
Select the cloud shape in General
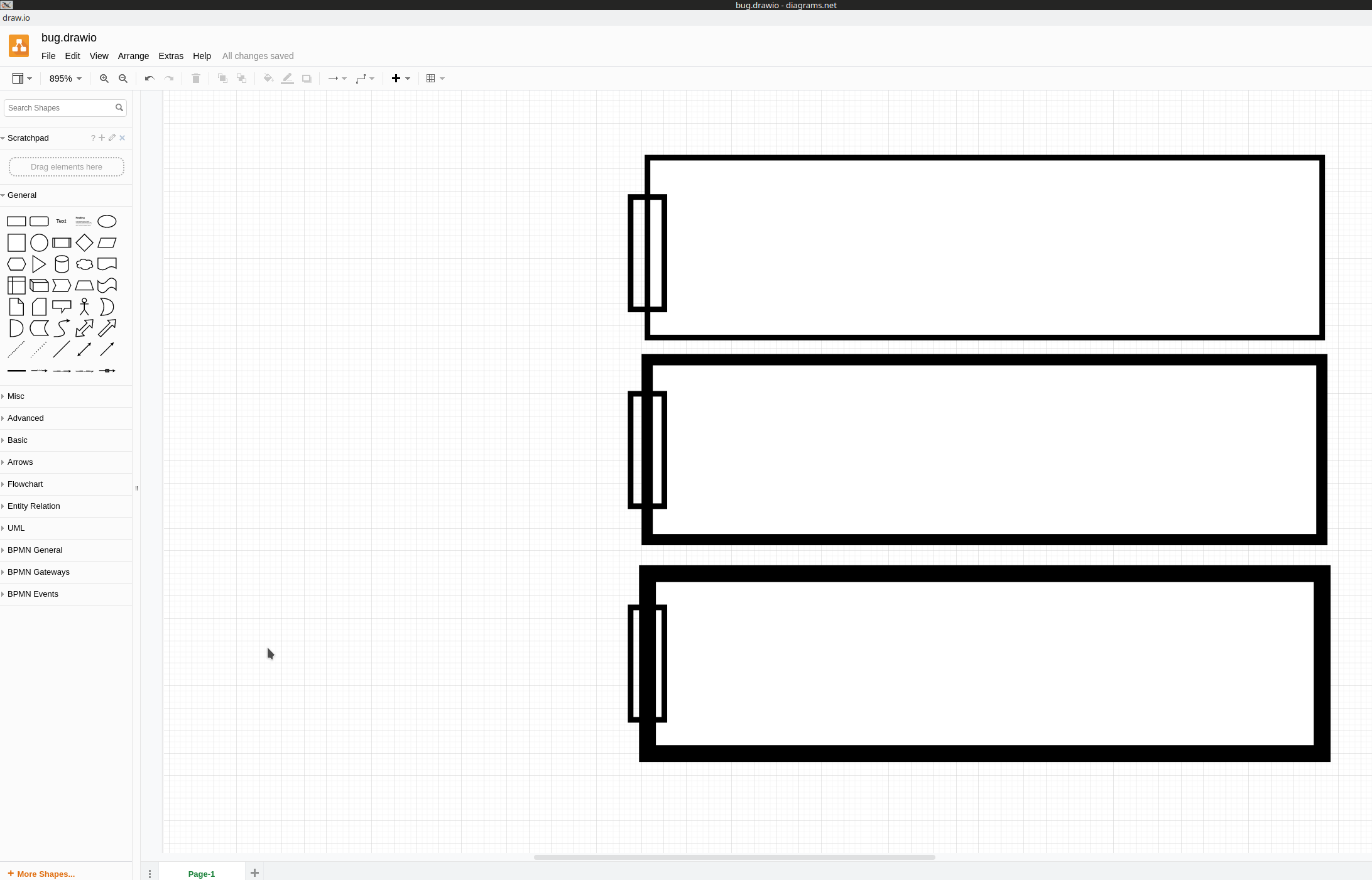tap(84, 264)
